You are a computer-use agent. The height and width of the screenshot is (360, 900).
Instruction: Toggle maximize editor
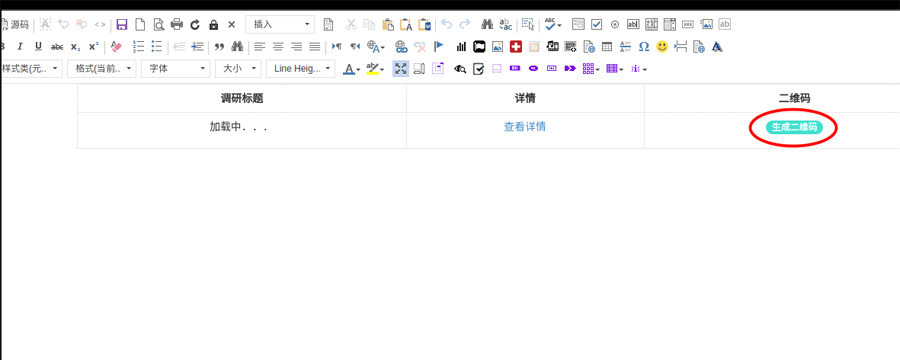[401, 69]
